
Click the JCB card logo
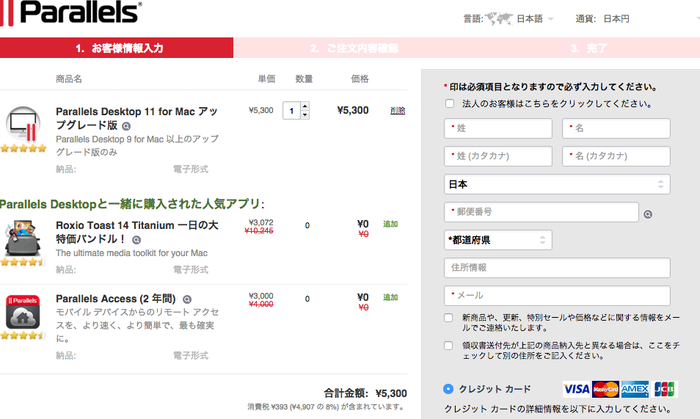(664, 389)
